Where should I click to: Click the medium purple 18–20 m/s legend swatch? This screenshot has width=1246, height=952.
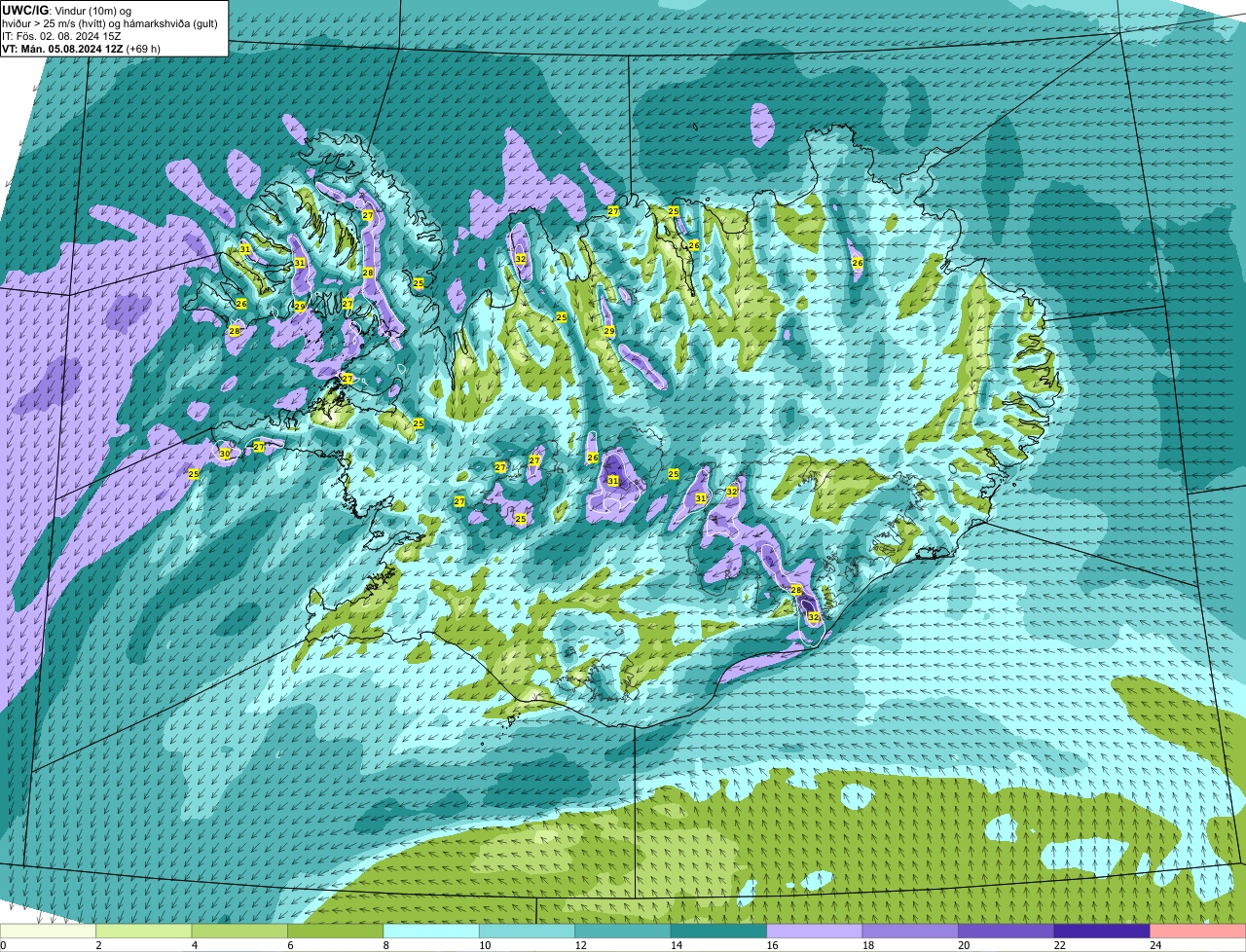(911, 931)
